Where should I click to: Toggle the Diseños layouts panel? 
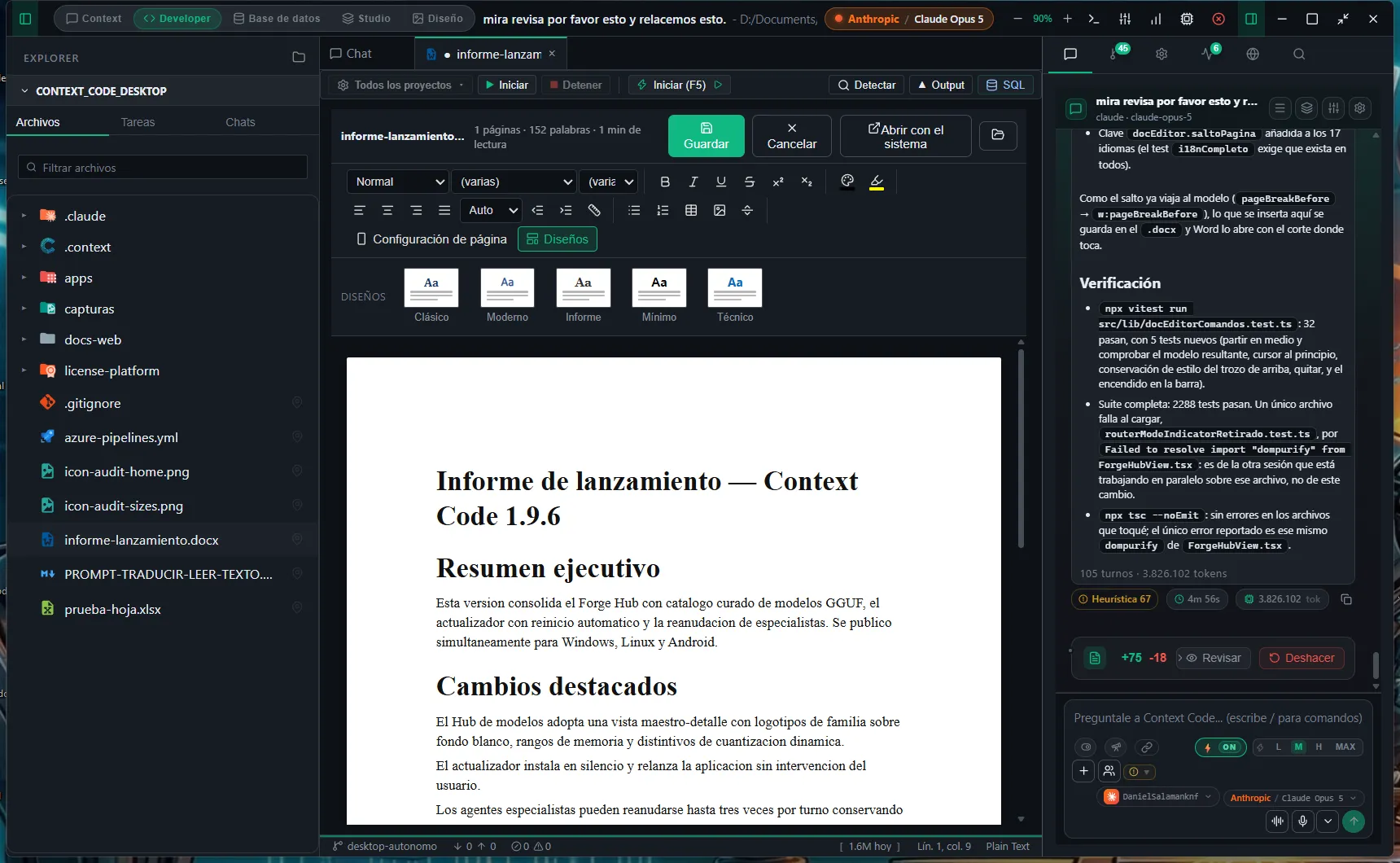558,239
